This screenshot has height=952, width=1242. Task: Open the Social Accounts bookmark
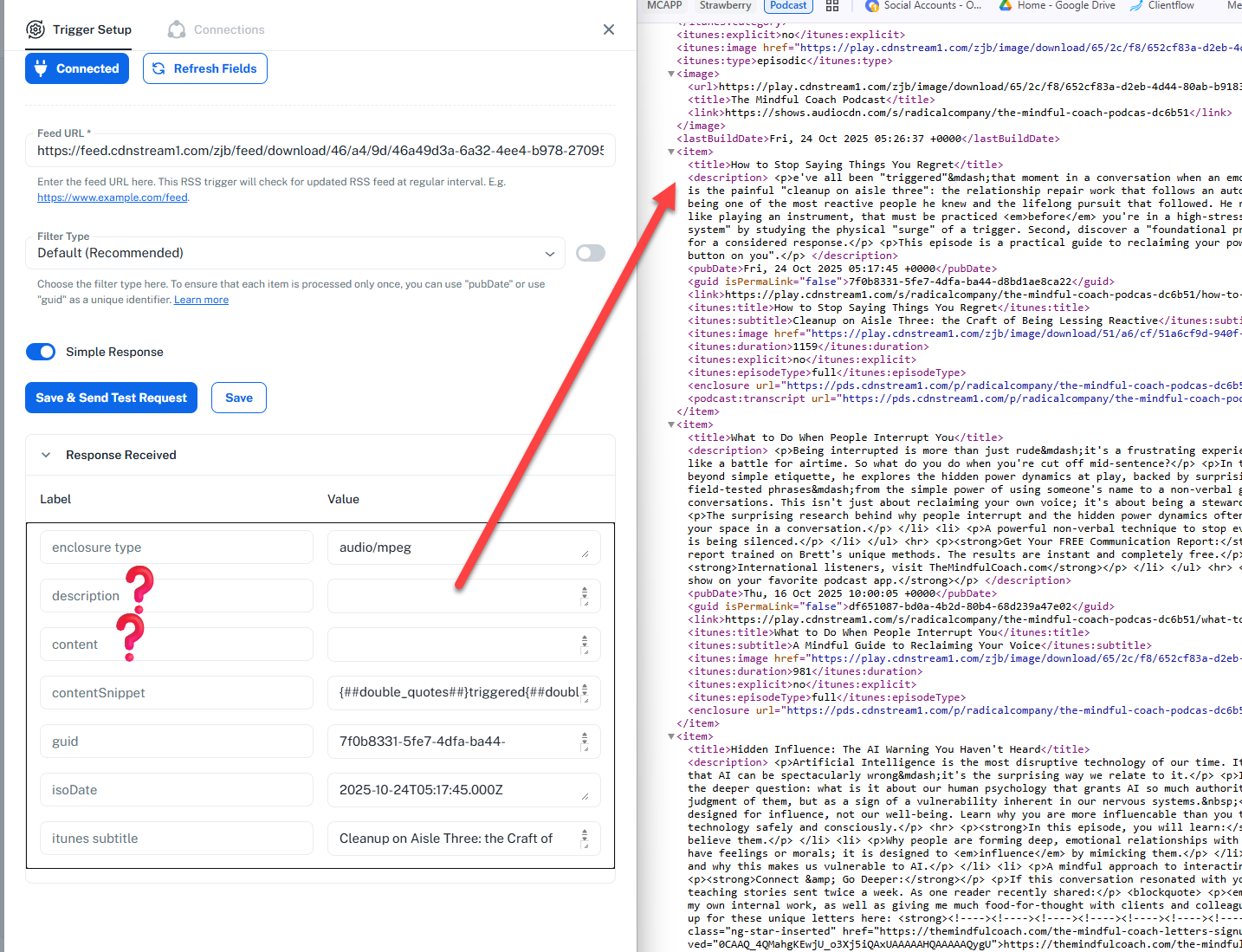point(923,5)
